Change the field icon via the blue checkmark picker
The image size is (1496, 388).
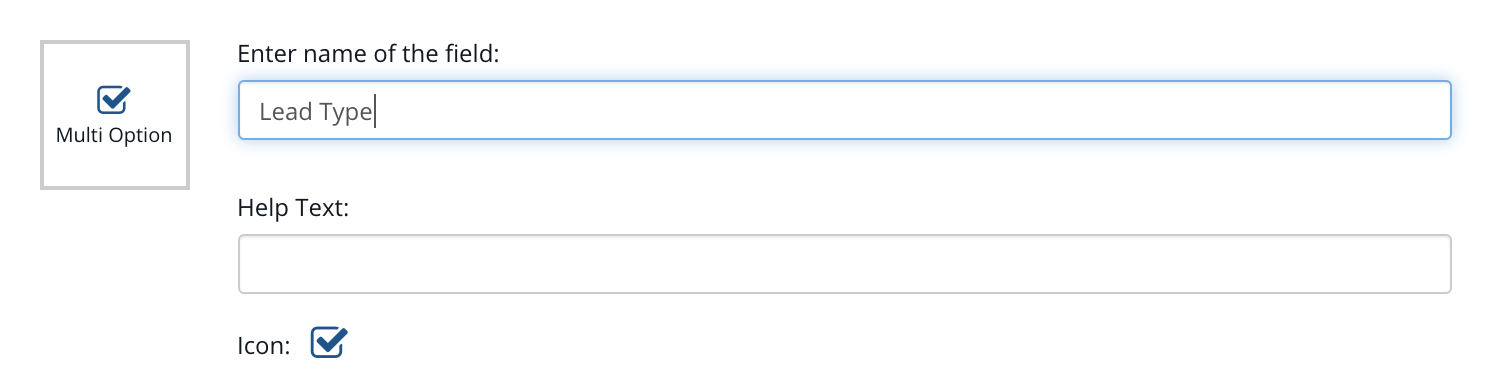[329, 343]
